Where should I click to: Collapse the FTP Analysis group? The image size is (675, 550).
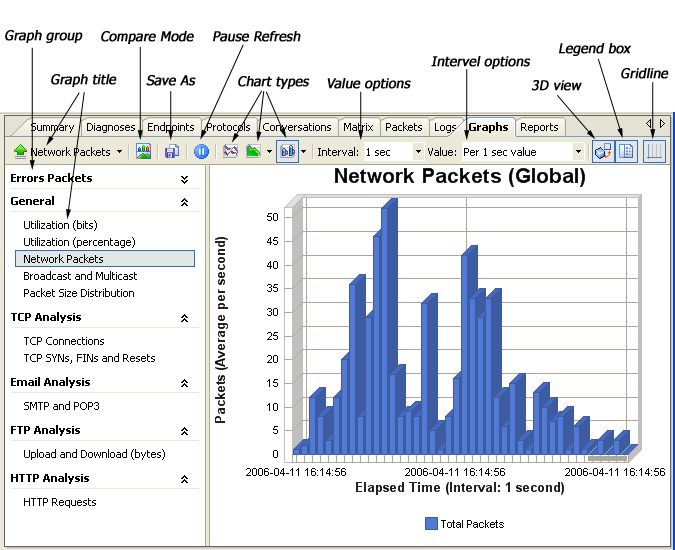point(185,431)
